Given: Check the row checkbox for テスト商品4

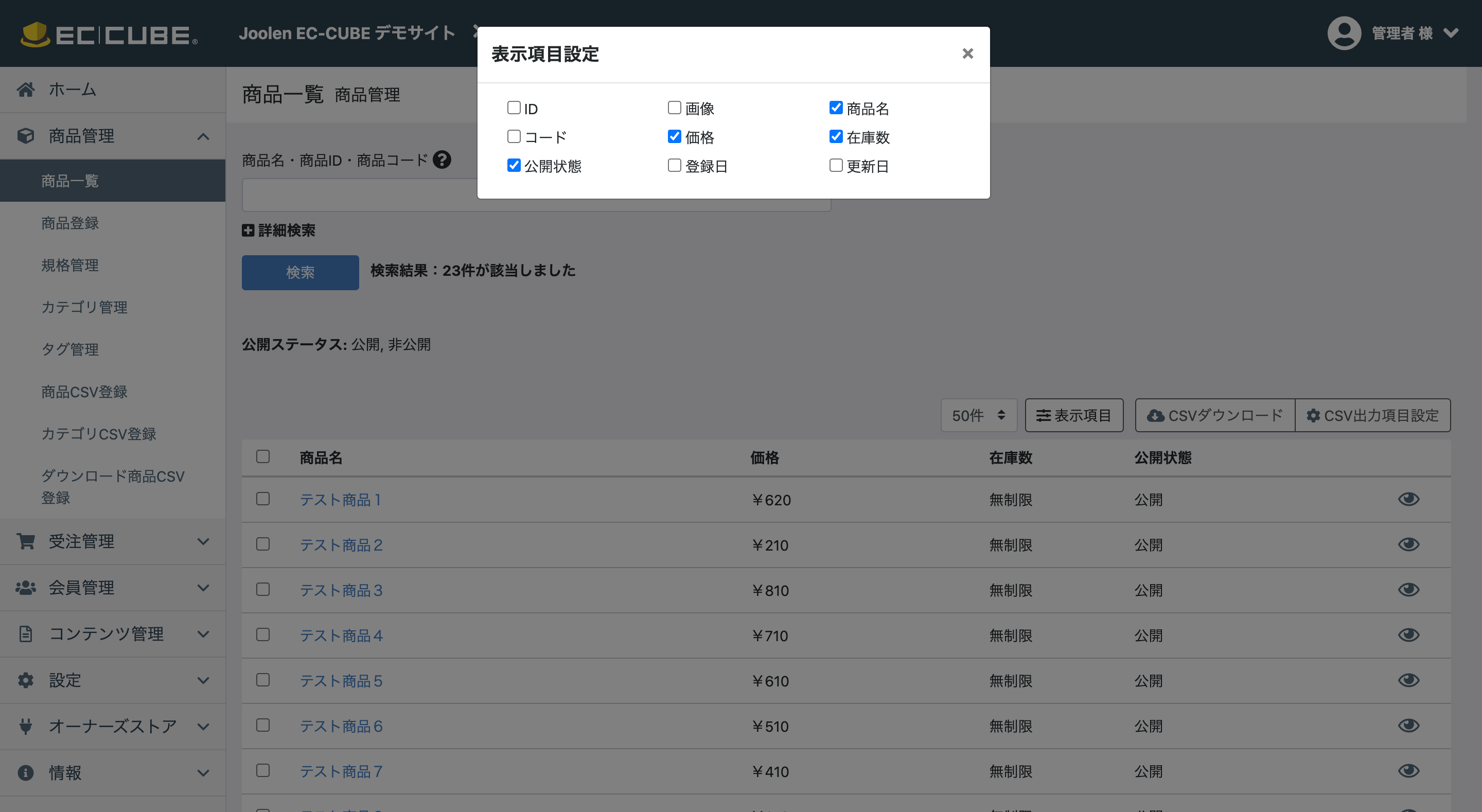Looking at the screenshot, I should (x=263, y=634).
